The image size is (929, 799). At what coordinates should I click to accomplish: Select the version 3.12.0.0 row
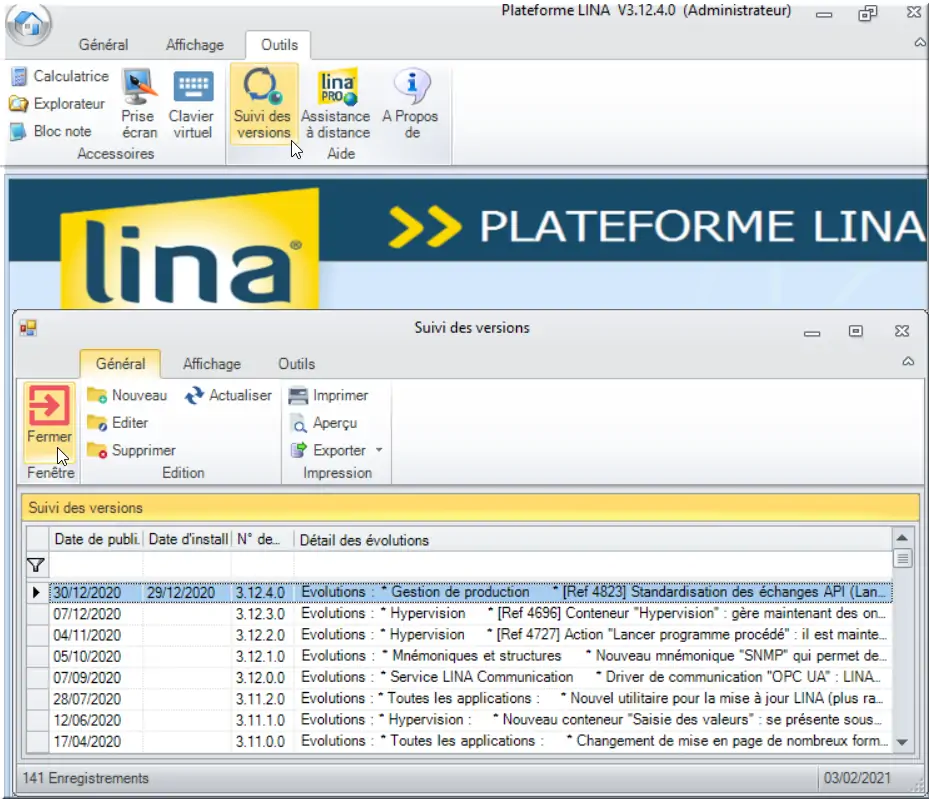pyautogui.click(x=471, y=678)
